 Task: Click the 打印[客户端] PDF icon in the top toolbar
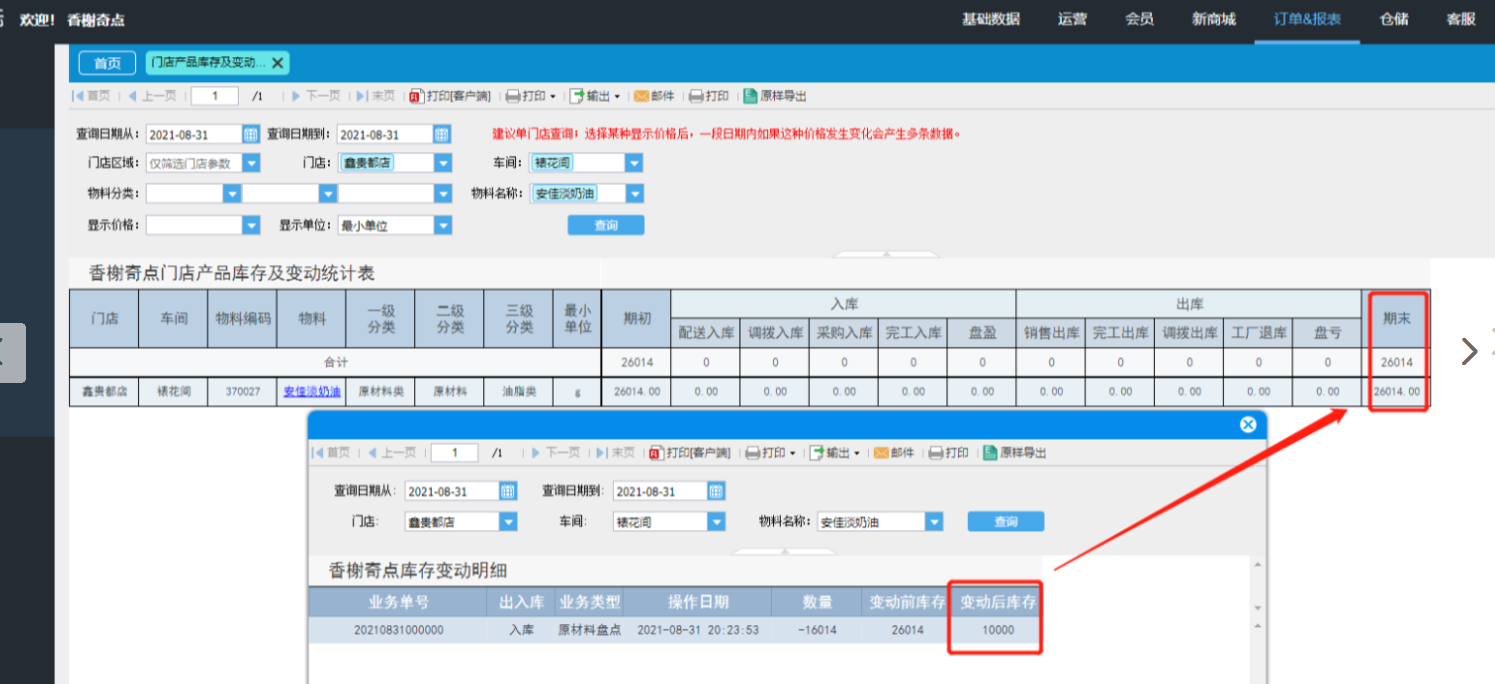coord(417,96)
